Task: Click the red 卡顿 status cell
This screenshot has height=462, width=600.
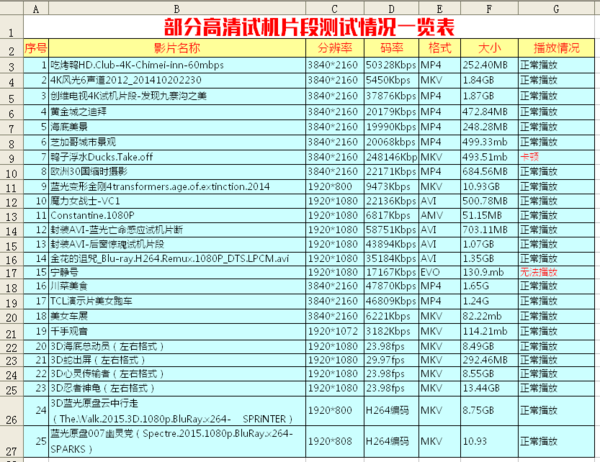Action: tap(556, 157)
